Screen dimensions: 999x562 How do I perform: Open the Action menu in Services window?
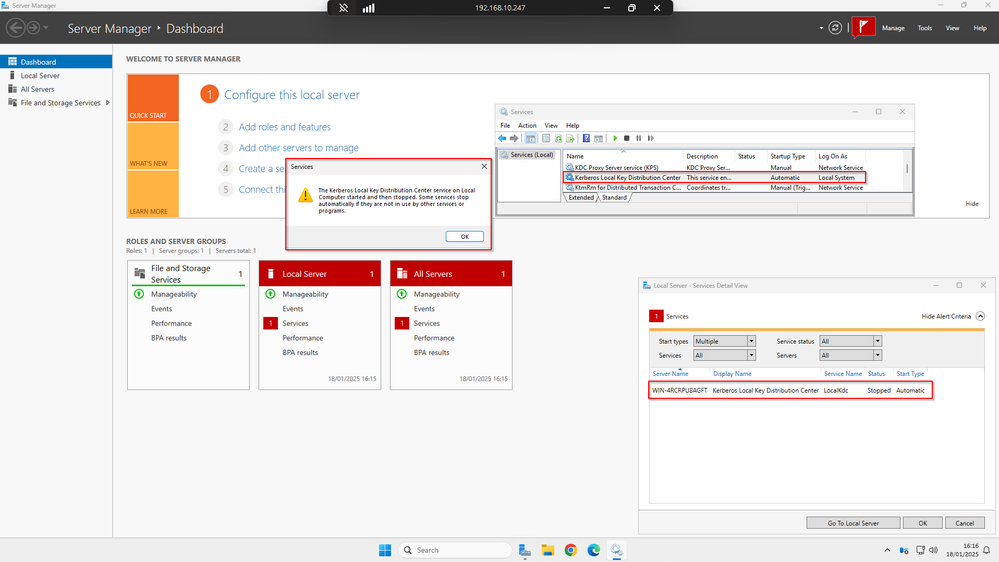(x=527, y=126)
